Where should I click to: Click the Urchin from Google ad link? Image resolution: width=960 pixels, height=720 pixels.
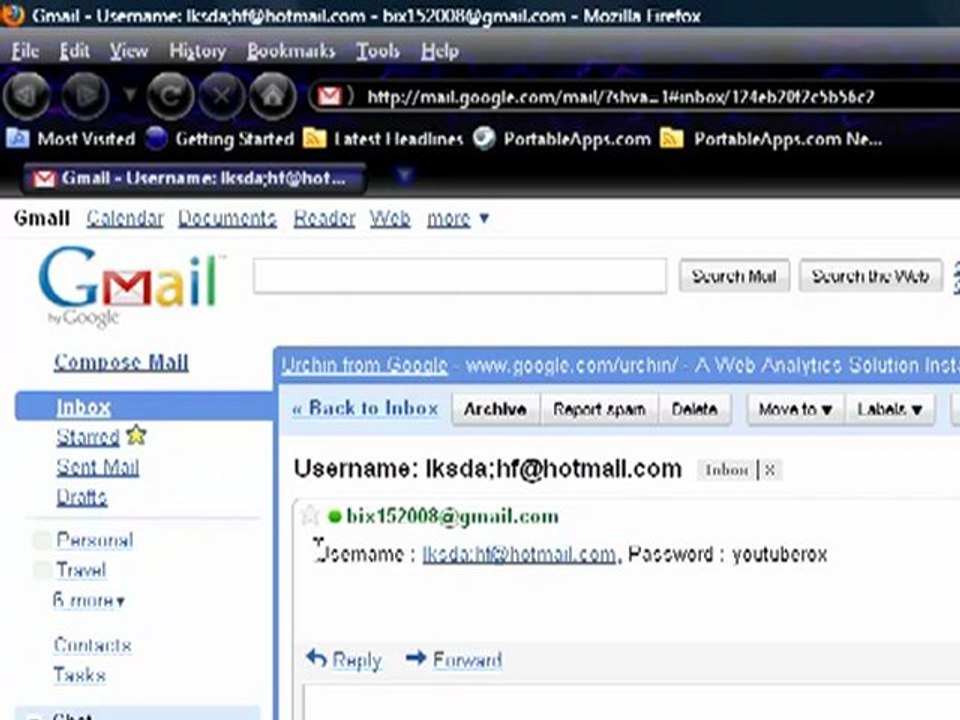365,366
